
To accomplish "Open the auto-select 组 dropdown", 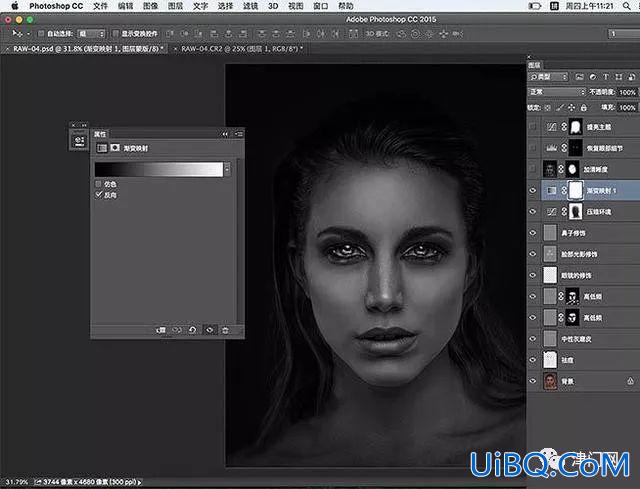I will pyautogui.click(x=91, y=33).
